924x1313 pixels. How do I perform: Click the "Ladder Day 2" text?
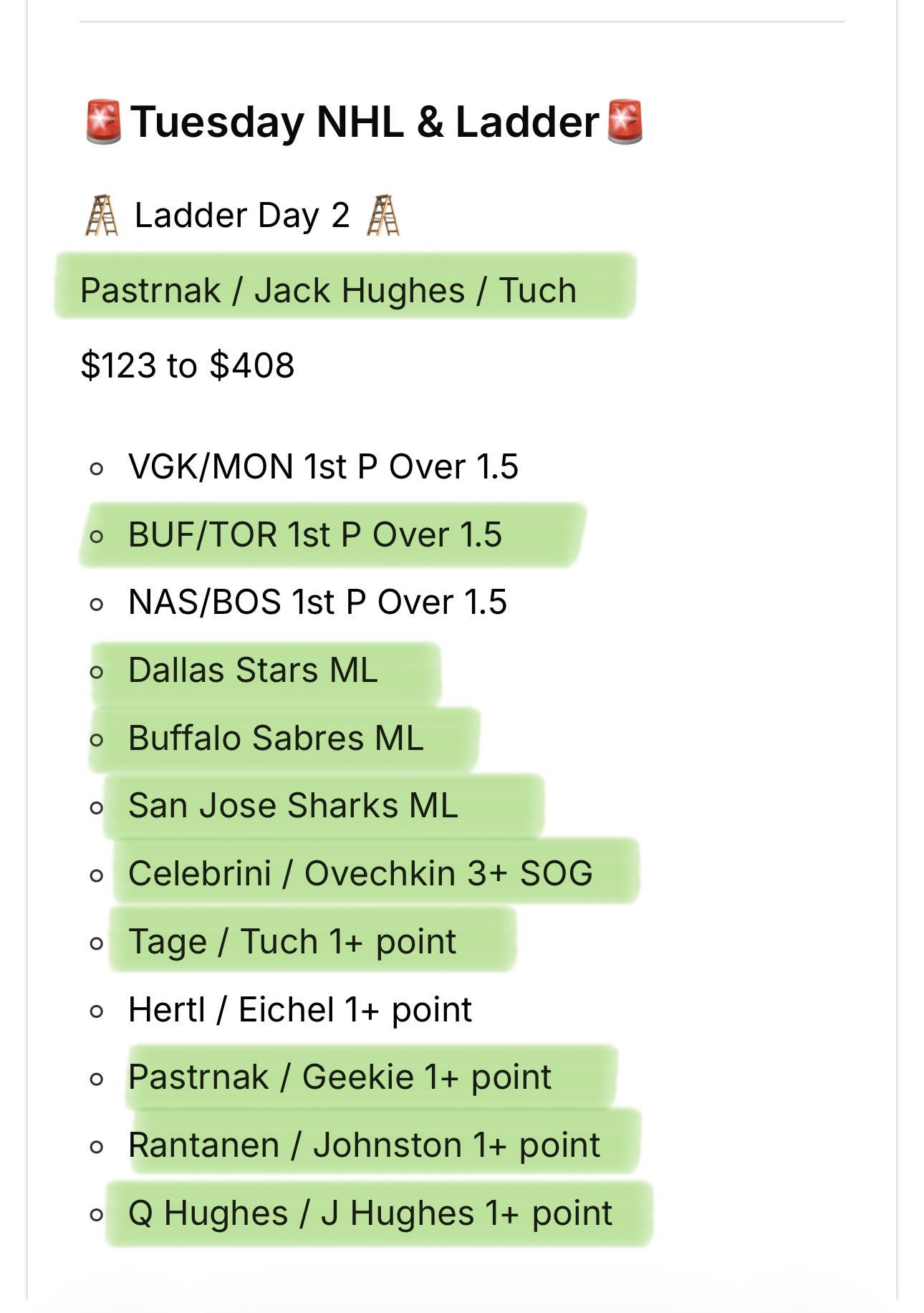[242, 216]
